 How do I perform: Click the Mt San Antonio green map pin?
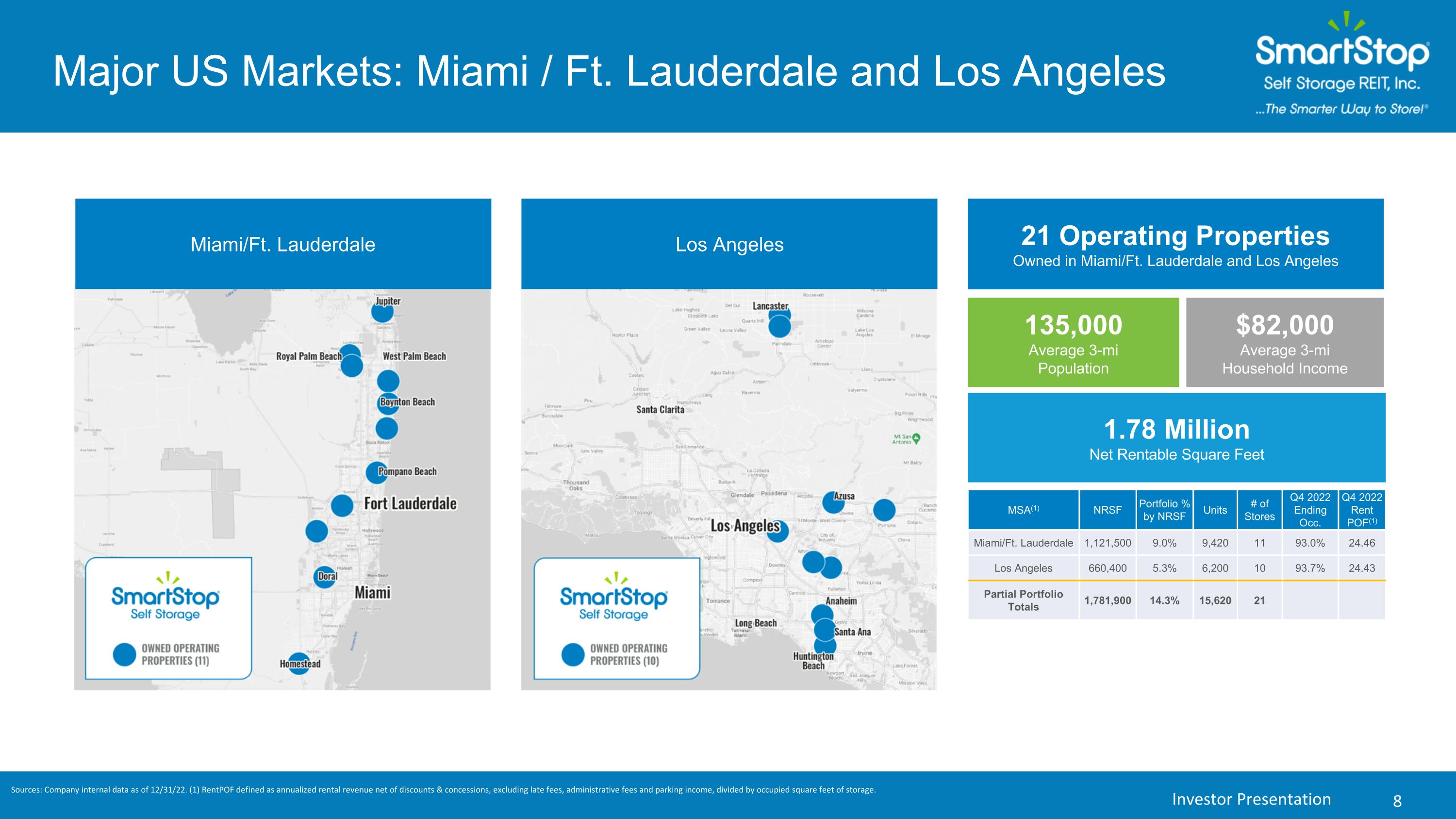(916, 438)
